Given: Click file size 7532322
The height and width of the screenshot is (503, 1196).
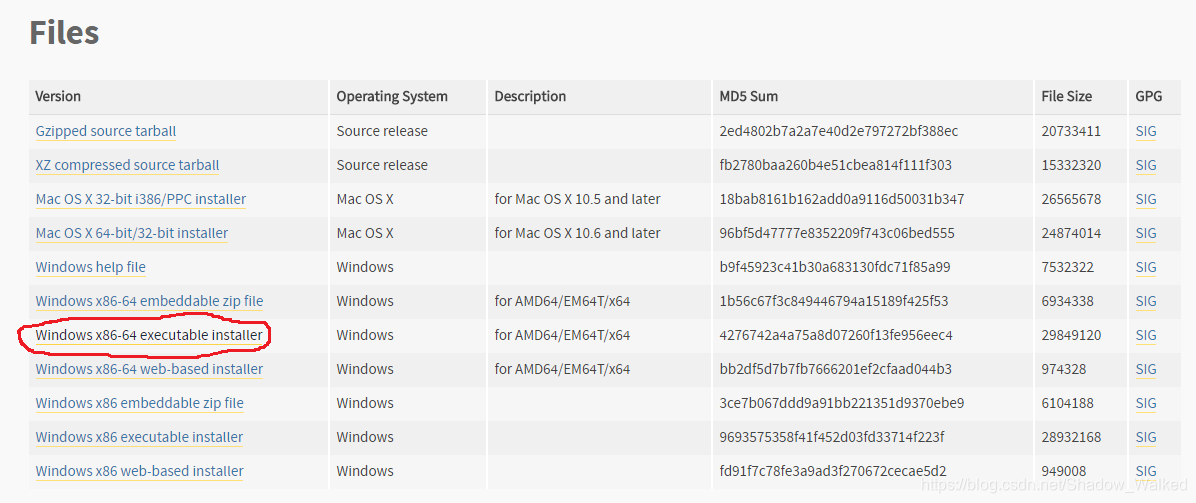Looking at the screenshot, I should pyautogui.click(x=1068, y=267).
